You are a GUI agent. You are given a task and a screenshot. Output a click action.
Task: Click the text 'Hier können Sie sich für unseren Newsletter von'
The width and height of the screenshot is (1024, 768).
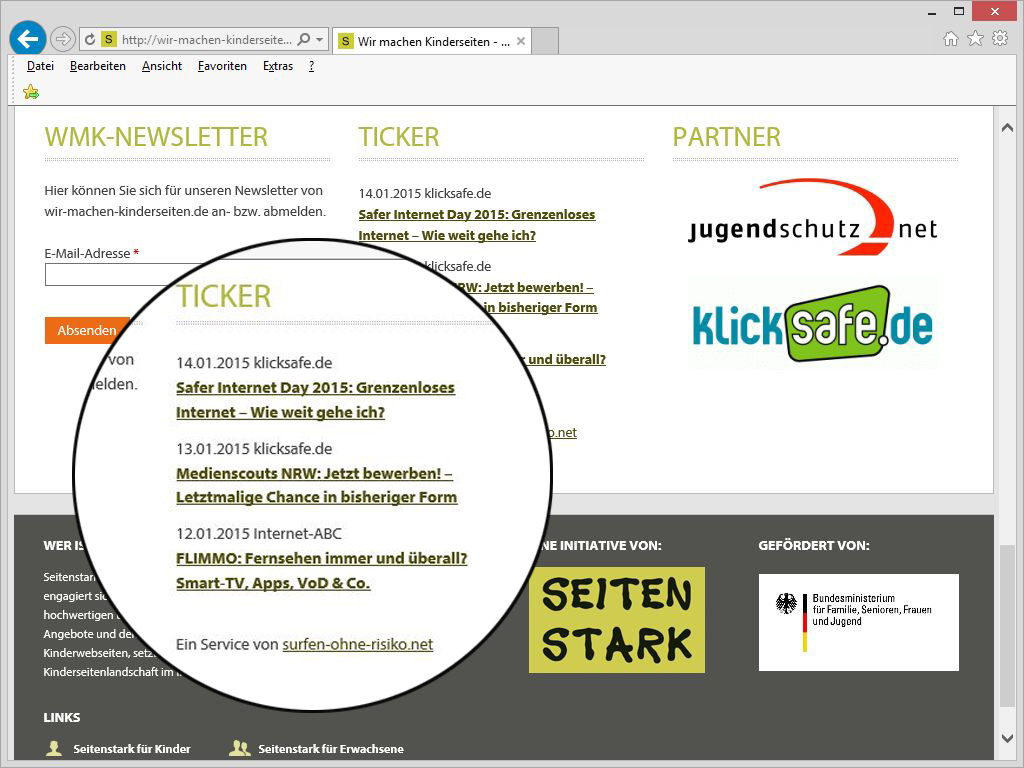[184, 191]
